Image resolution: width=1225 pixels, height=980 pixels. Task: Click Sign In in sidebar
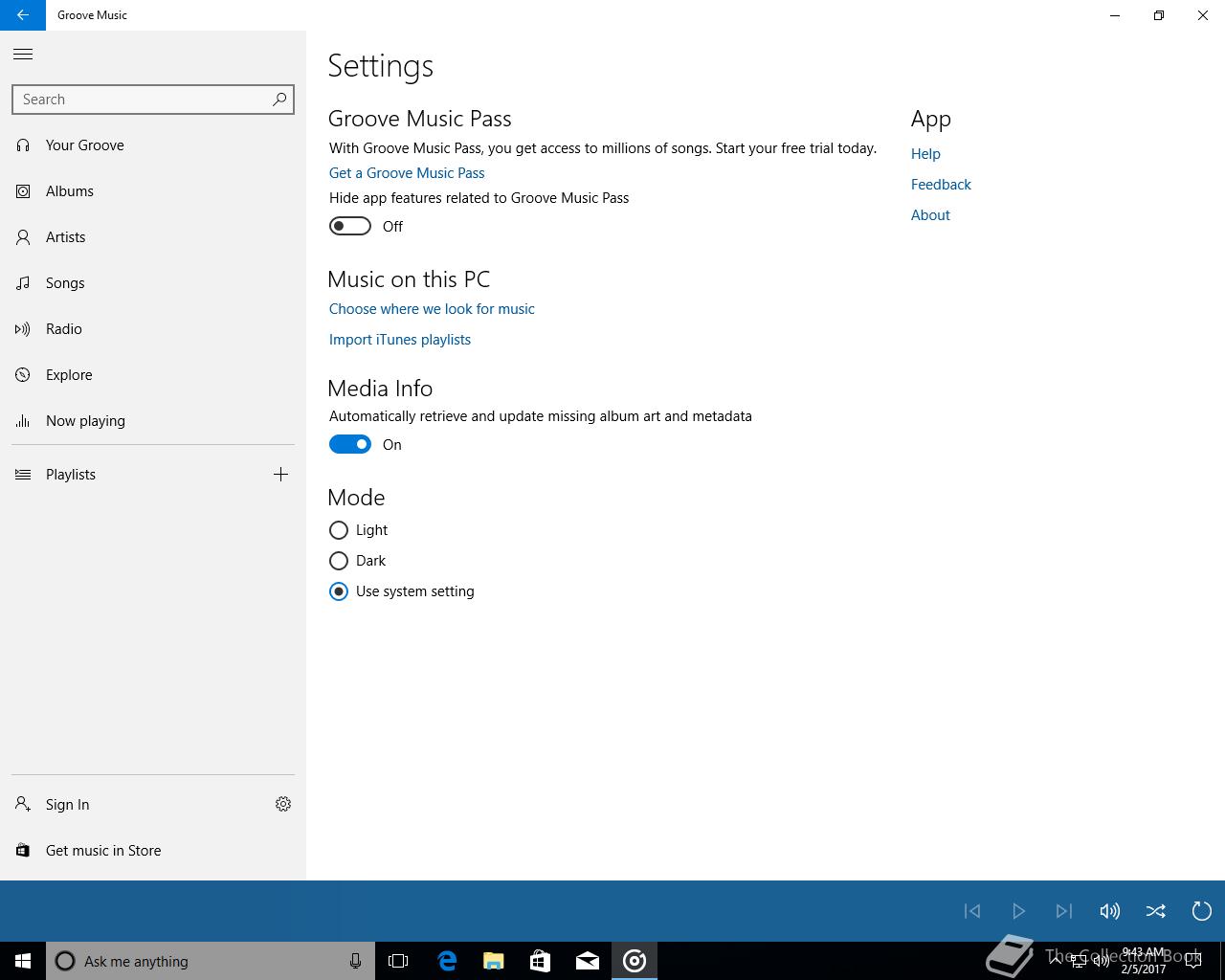129,805
